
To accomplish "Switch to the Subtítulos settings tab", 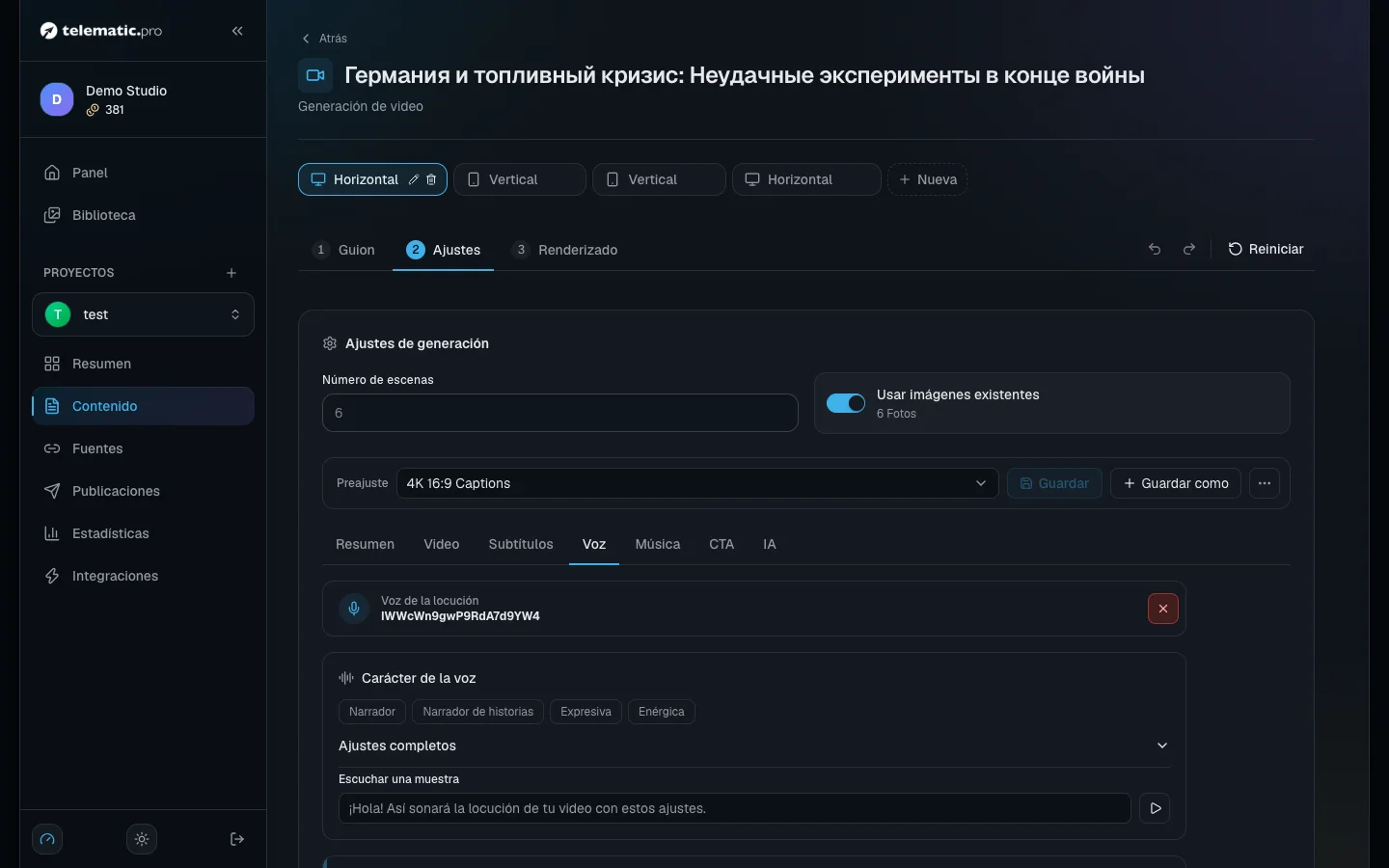I will 521,544.
